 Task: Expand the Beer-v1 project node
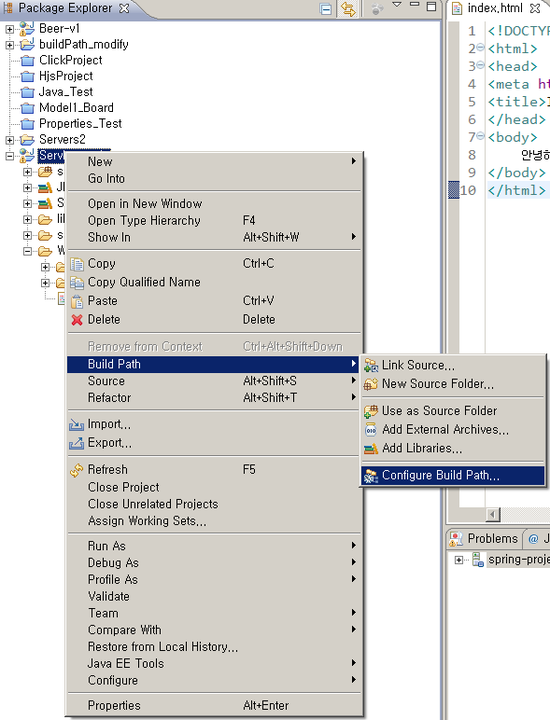9,29
